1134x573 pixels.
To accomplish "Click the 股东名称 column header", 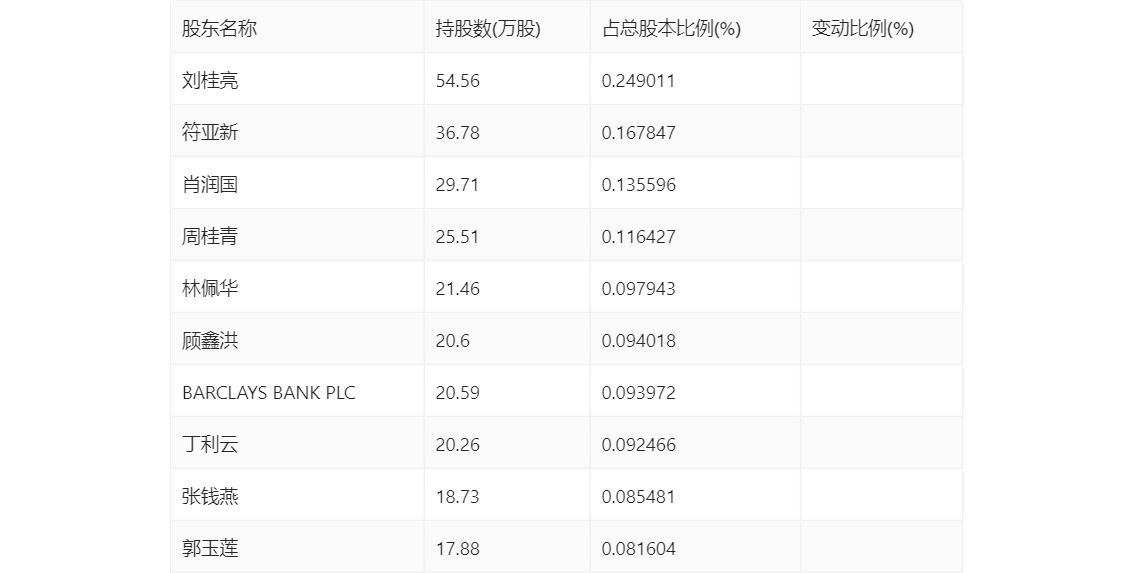I will 219,28.
